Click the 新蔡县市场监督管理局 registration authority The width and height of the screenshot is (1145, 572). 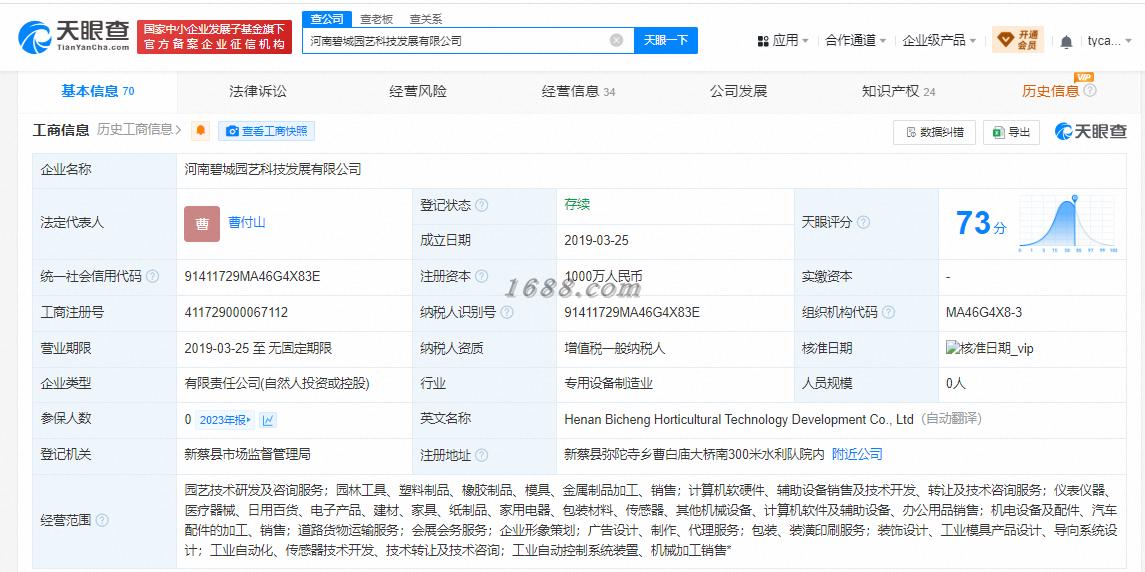click(248, 454)
